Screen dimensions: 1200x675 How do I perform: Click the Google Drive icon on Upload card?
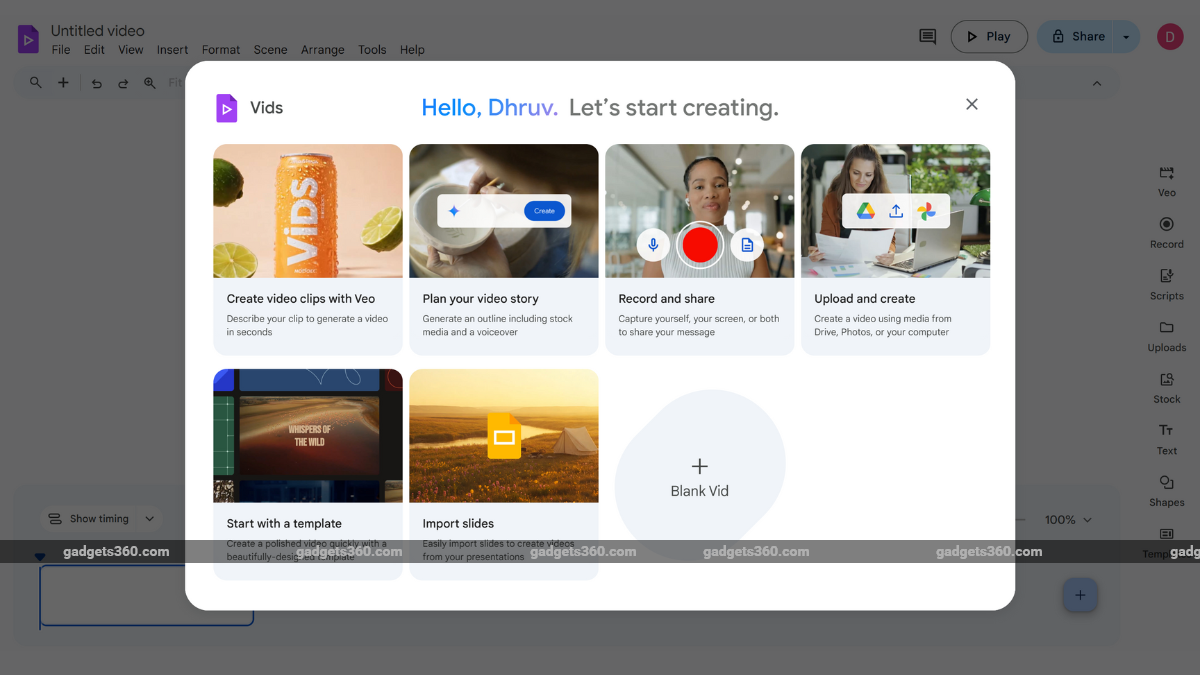(866, 211)
